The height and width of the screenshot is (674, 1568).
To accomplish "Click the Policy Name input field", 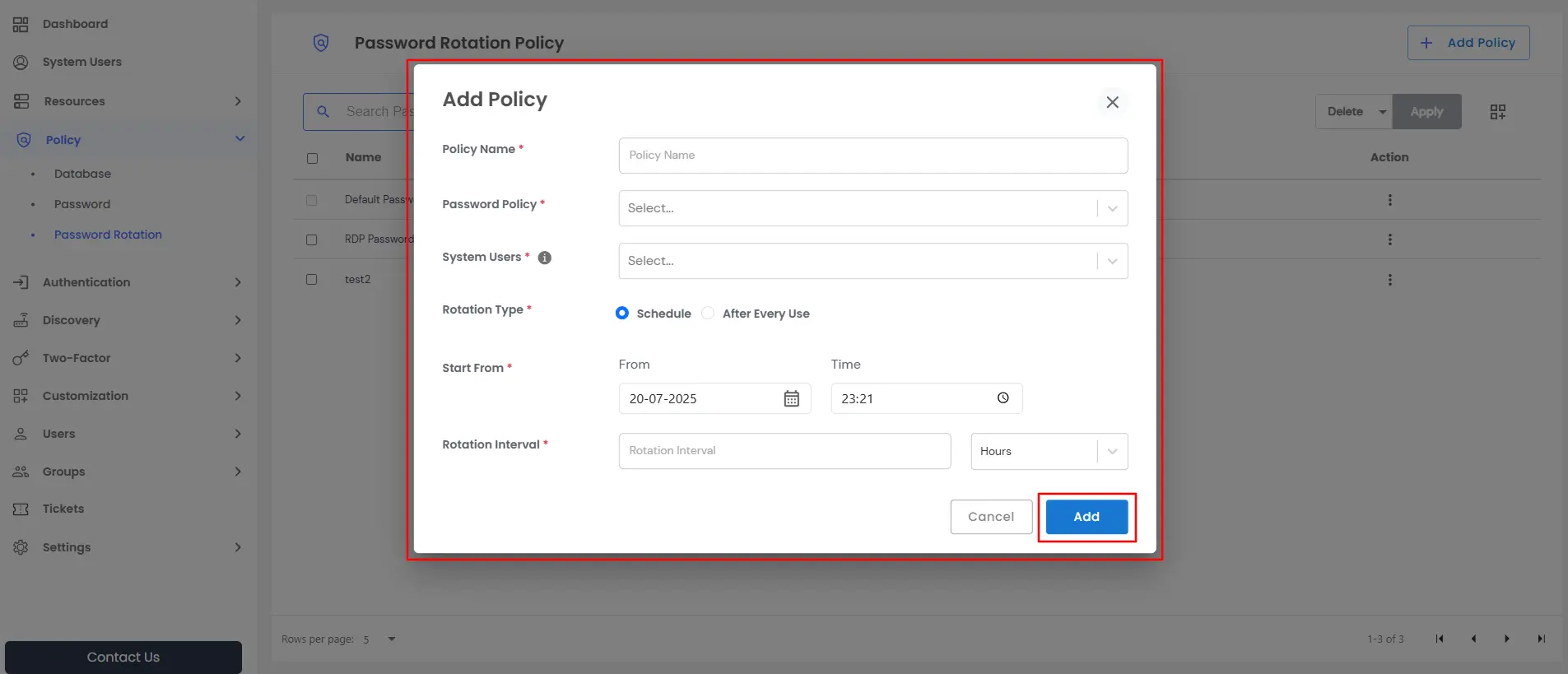I will click(873, 156).
